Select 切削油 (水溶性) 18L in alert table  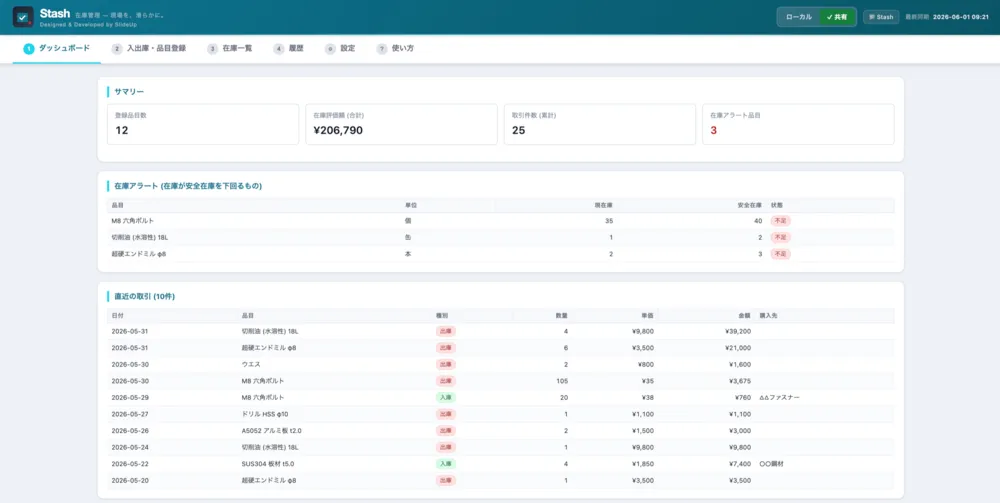(x=140, y=237)
